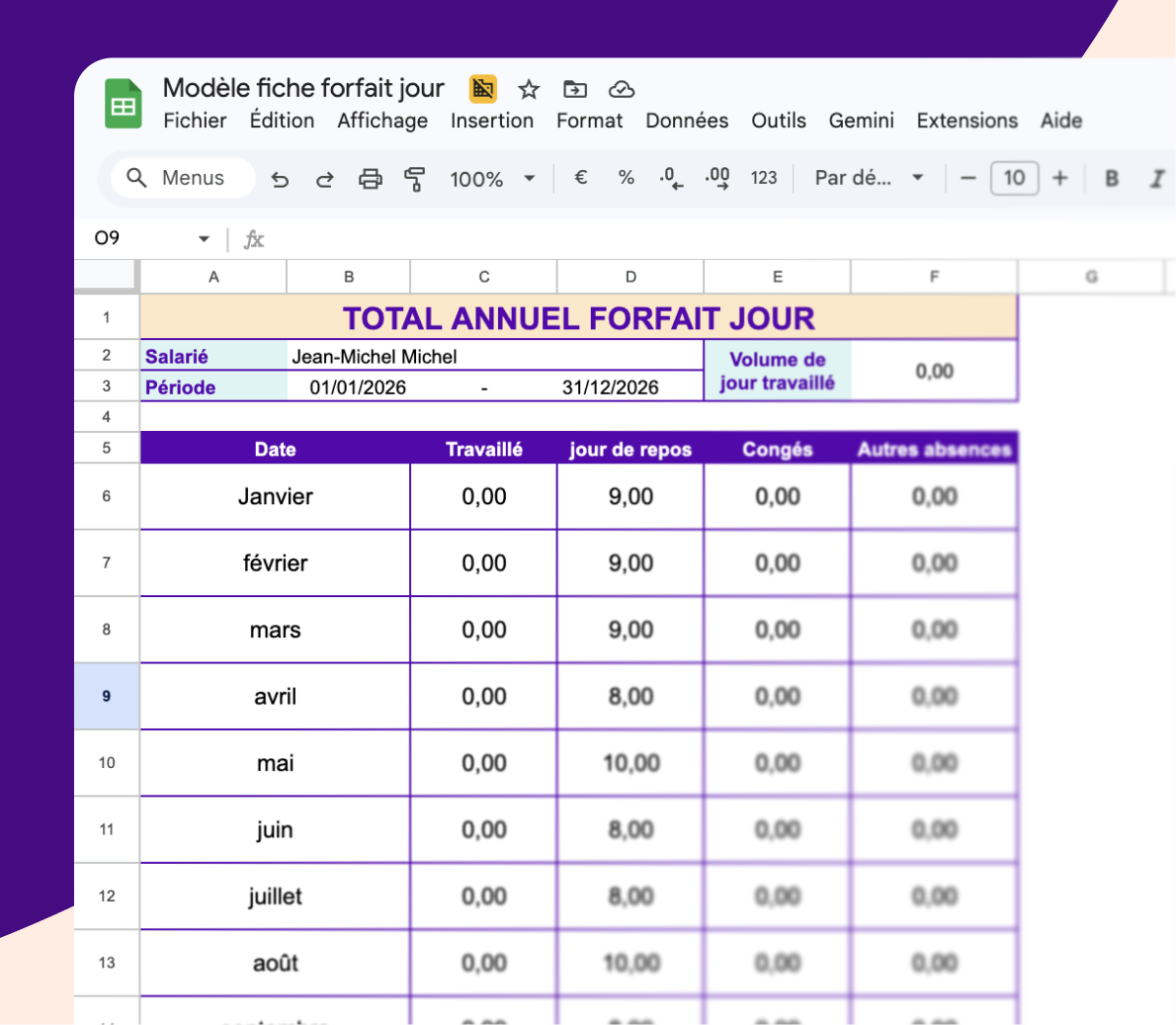Viewport: 1176px width, 1025px height.
Task: Star the spreadsheet as favorite
Action: tap(529, 89)
